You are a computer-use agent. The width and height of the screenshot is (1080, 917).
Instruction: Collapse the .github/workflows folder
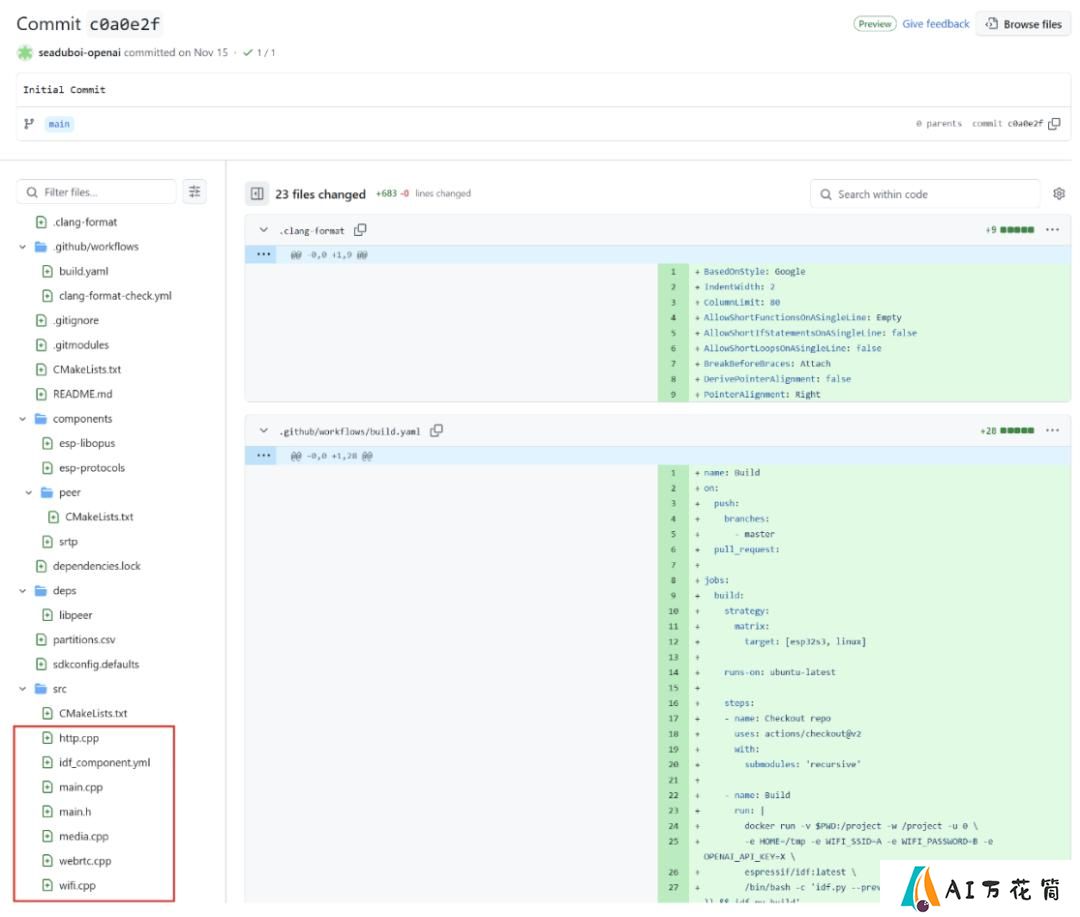(22, 247)
